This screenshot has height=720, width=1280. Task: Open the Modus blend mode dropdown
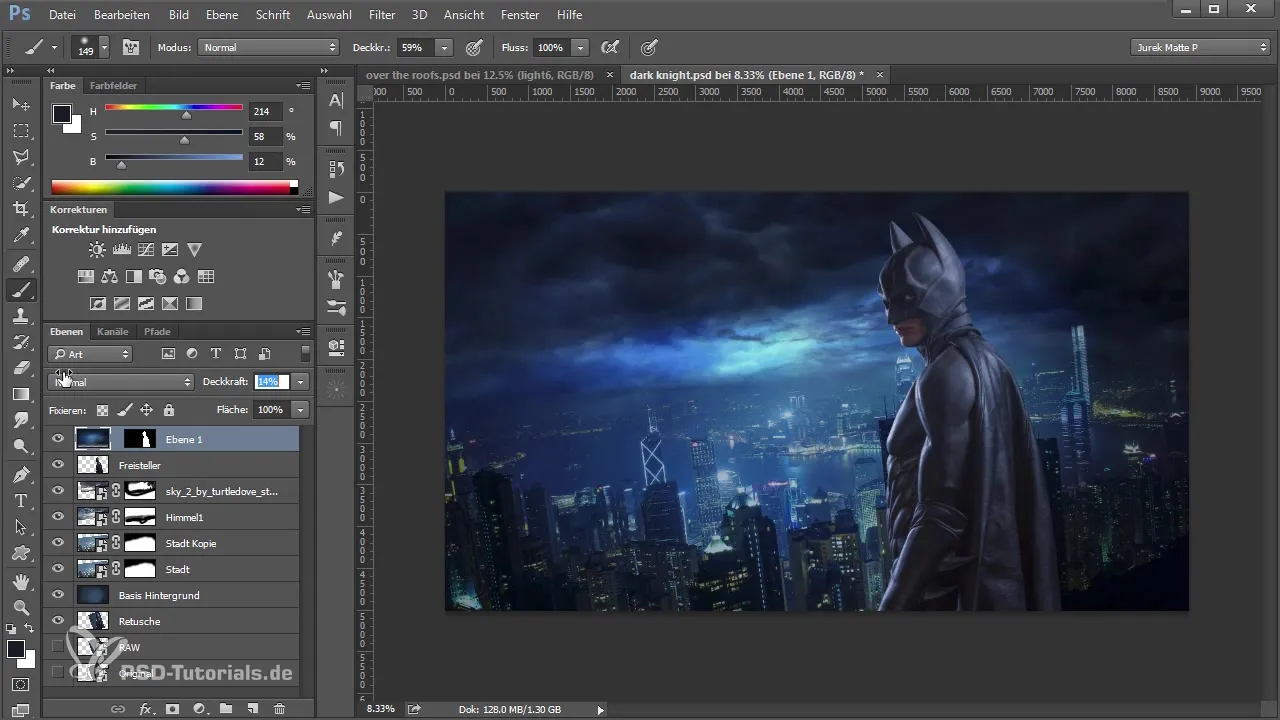269,47
